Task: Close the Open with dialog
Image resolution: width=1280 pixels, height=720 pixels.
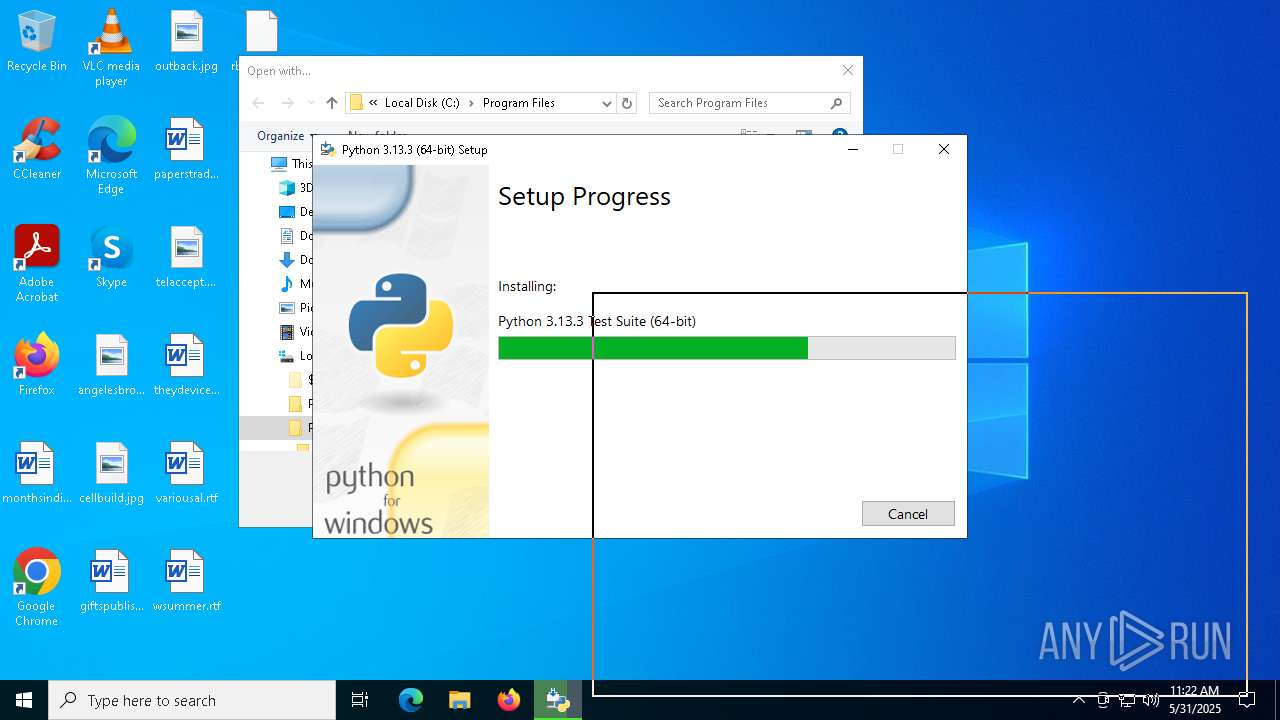Action: point(848,70)
